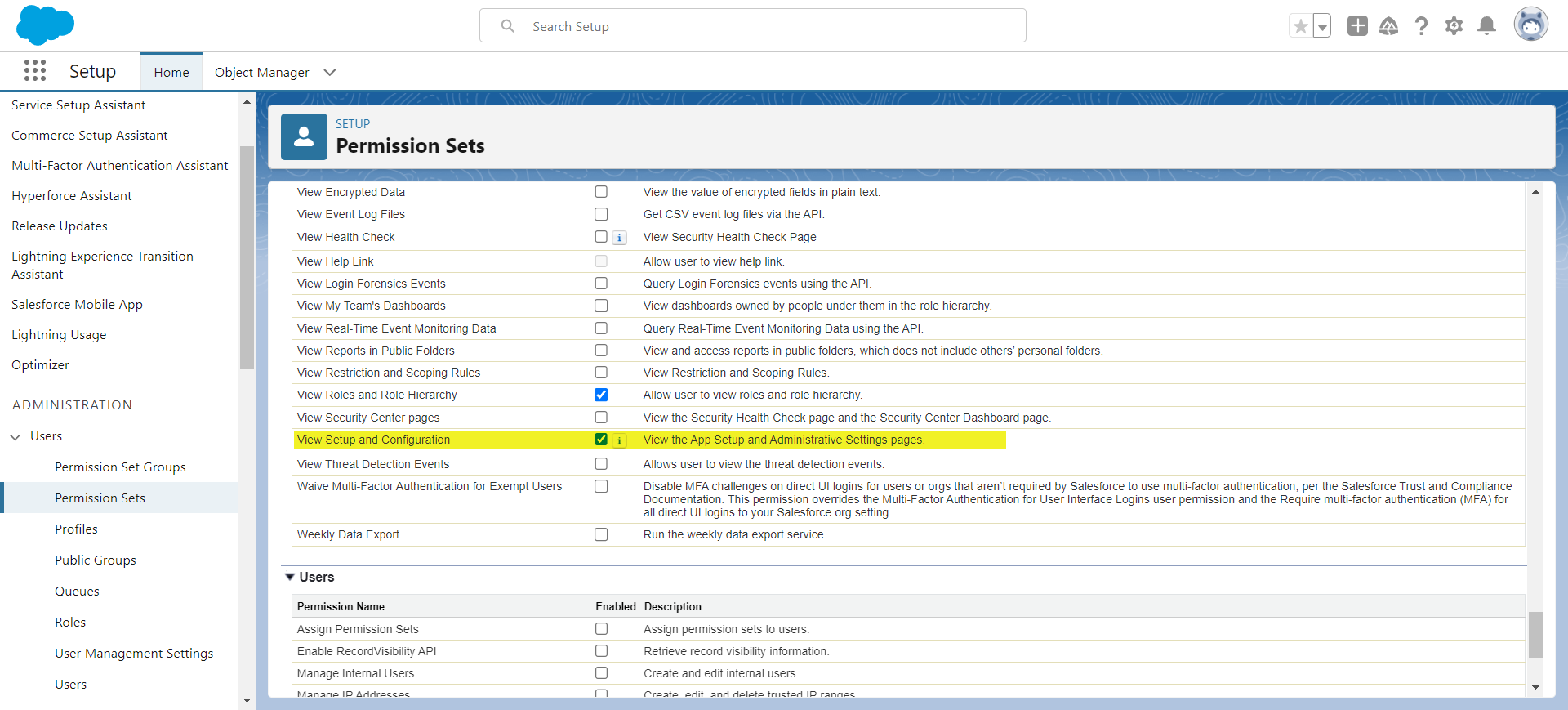This screenshot has width=1568, height=710.
Task: Switch to the Home tab
Action: coord(171,72)
